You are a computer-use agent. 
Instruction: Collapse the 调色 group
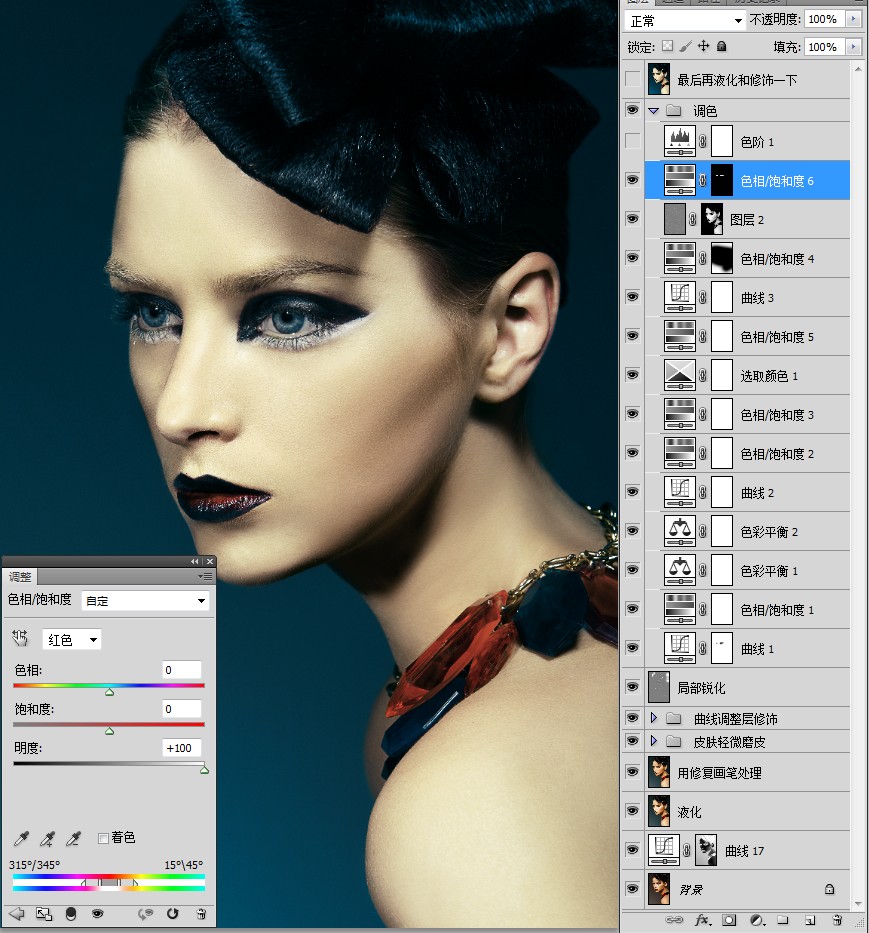click(654, 111)
